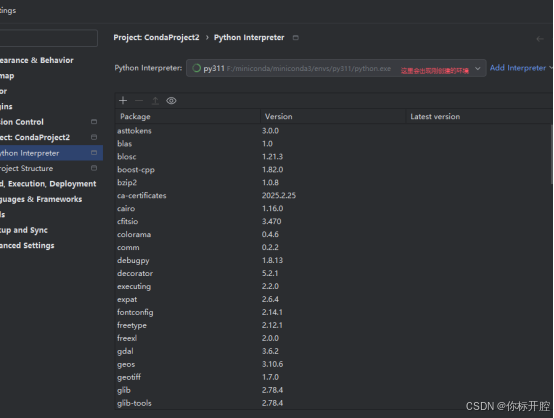554x418 pixels.
Task: Click the back arrow in settings header
Action: point(540,39)
